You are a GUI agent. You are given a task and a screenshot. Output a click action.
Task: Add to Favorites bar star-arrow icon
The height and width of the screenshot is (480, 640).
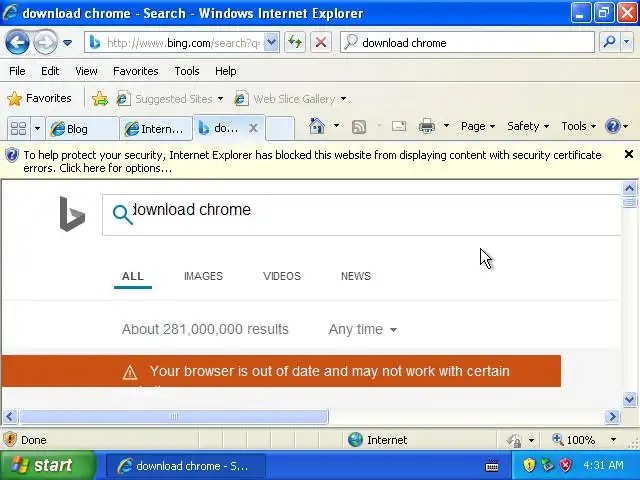click(100, 99)
